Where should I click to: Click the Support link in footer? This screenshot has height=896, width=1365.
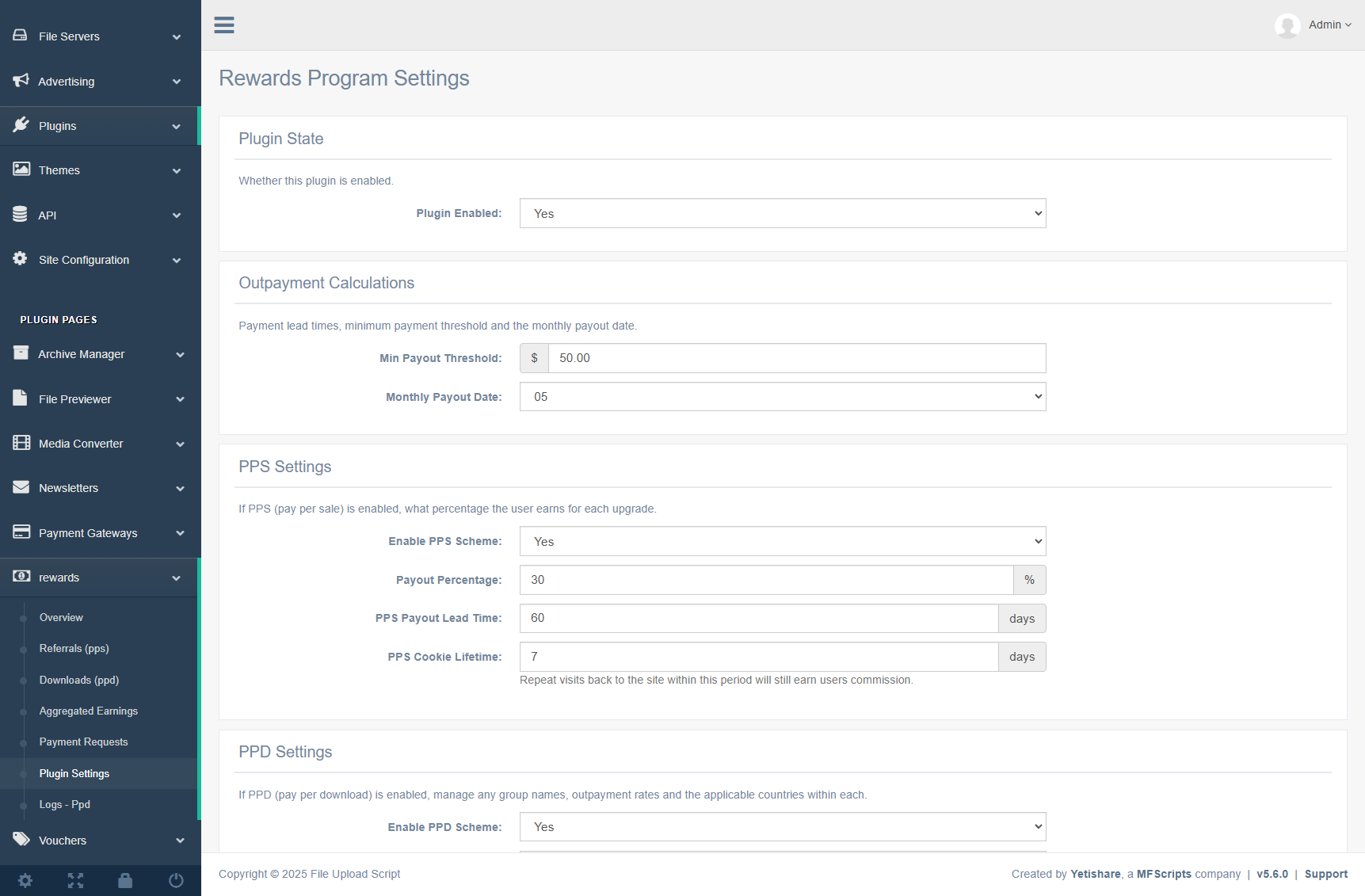[x=1325, y=874]
